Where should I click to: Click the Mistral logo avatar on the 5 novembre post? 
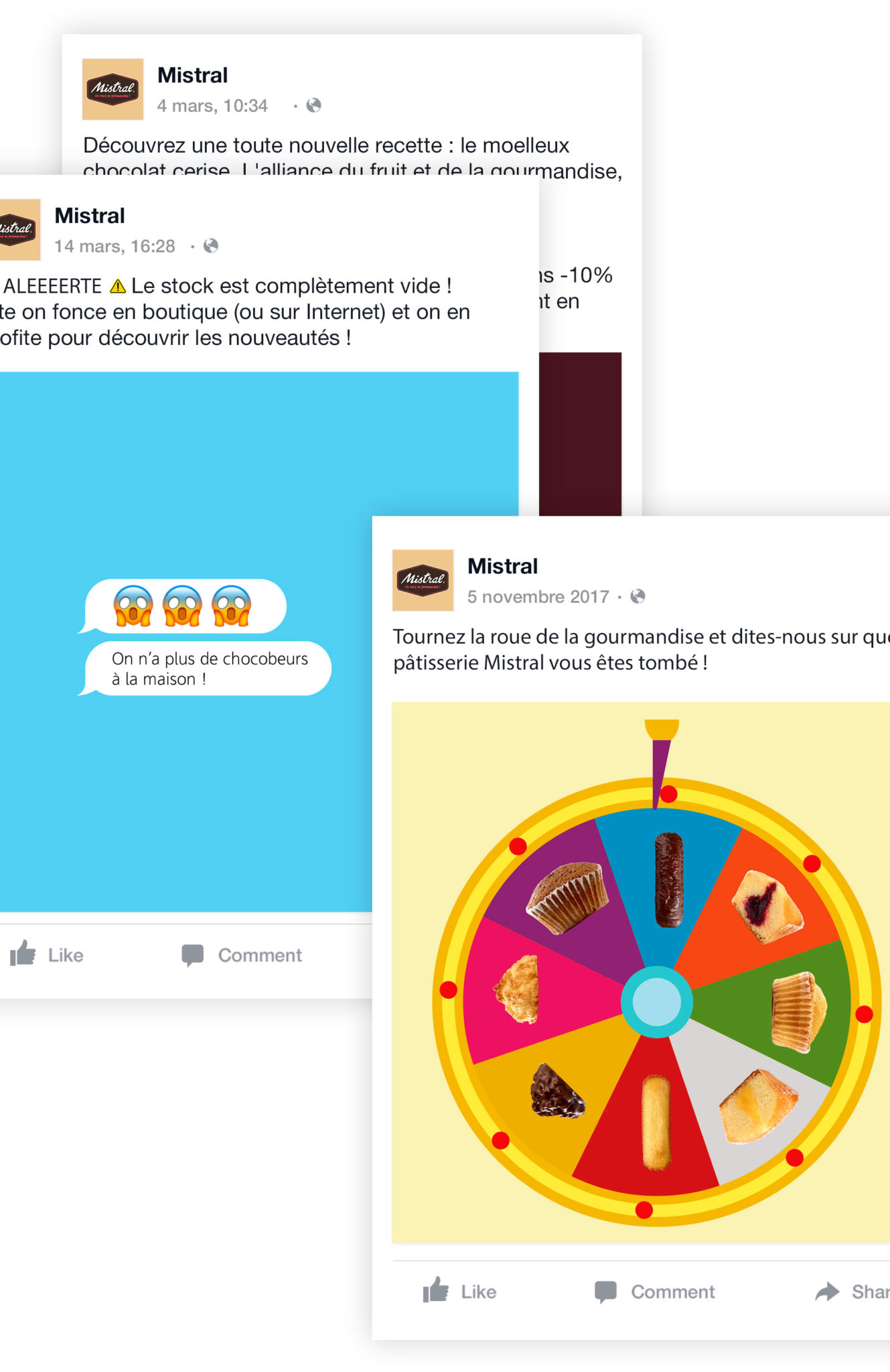point(423,580)
